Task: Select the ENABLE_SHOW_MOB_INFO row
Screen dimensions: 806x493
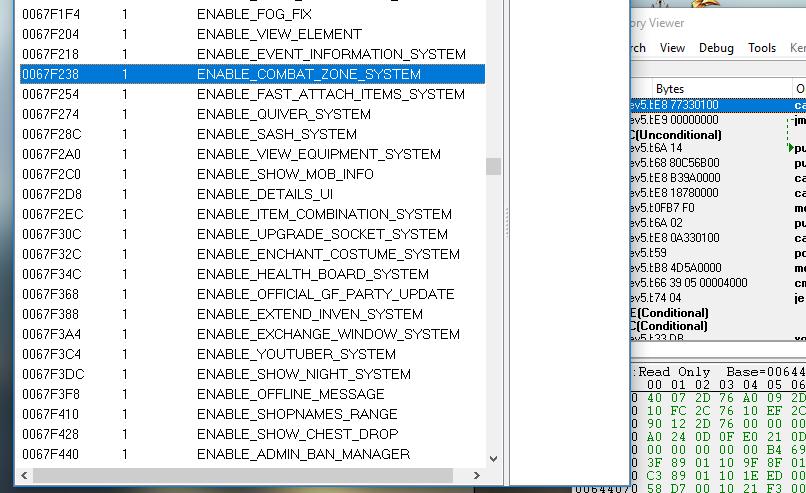Action: click(x=252, y=174)
